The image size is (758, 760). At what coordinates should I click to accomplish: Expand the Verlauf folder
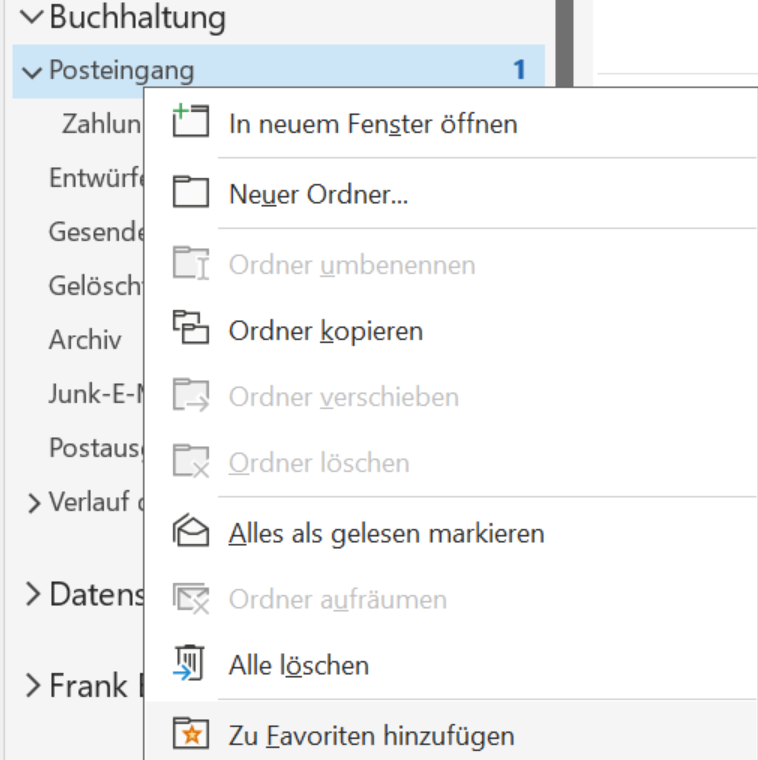click(x=35, y=503)
